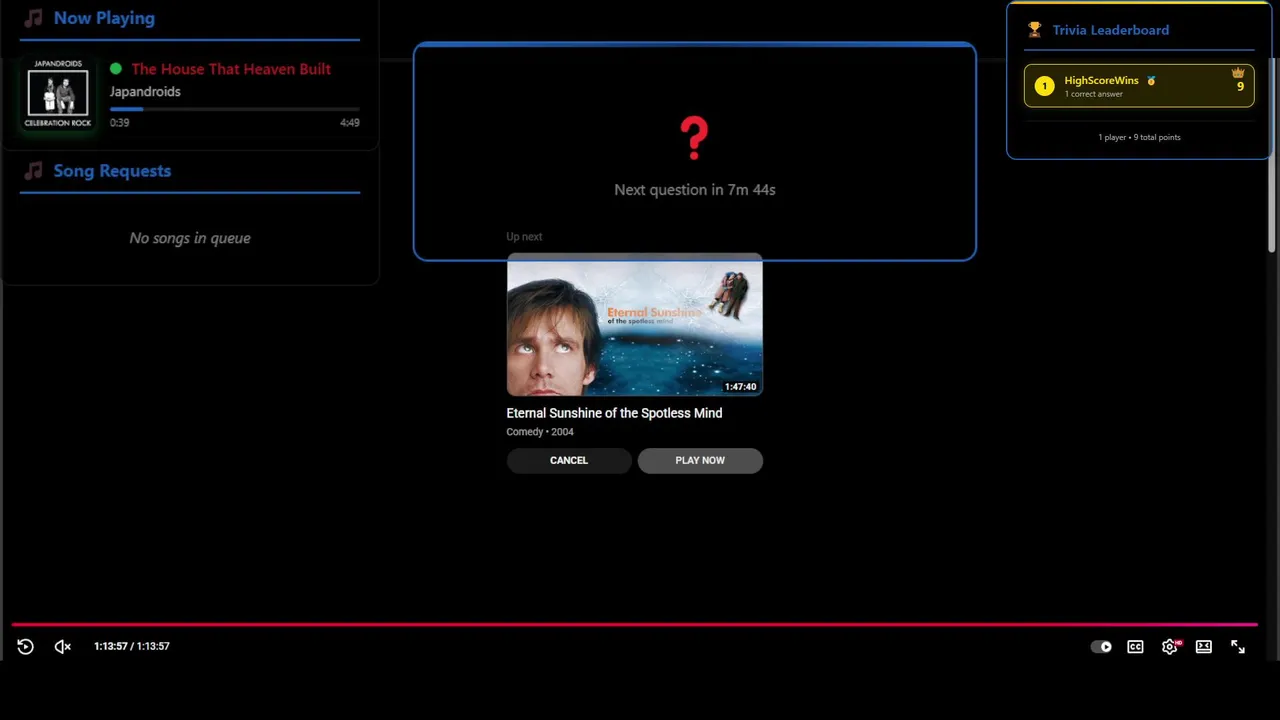
Task: Click the replay video icon
Action: (x=26, y=647)
